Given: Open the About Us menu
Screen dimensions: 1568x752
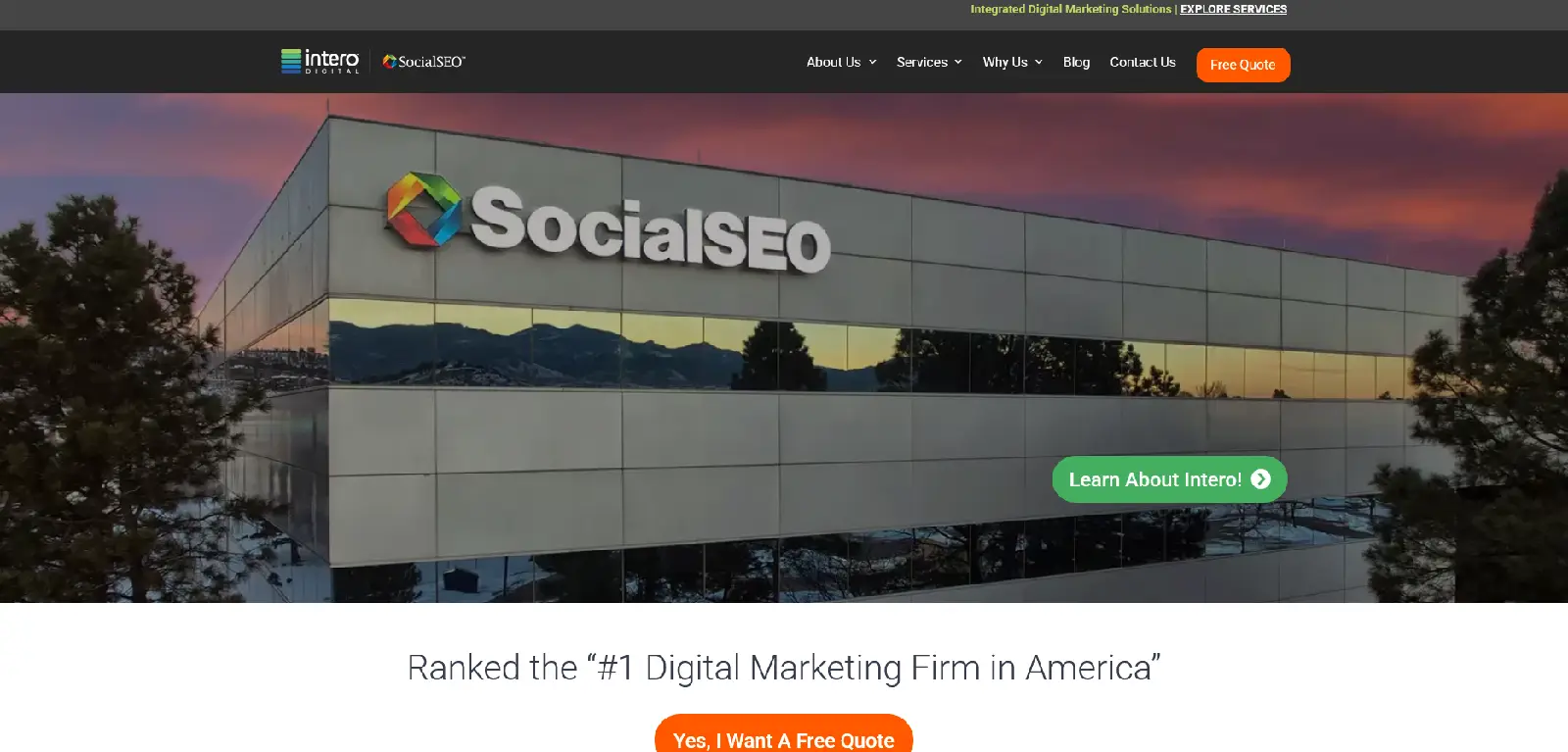Looking at the screenshot, I should pyautogui.click(x=833, y=62).
